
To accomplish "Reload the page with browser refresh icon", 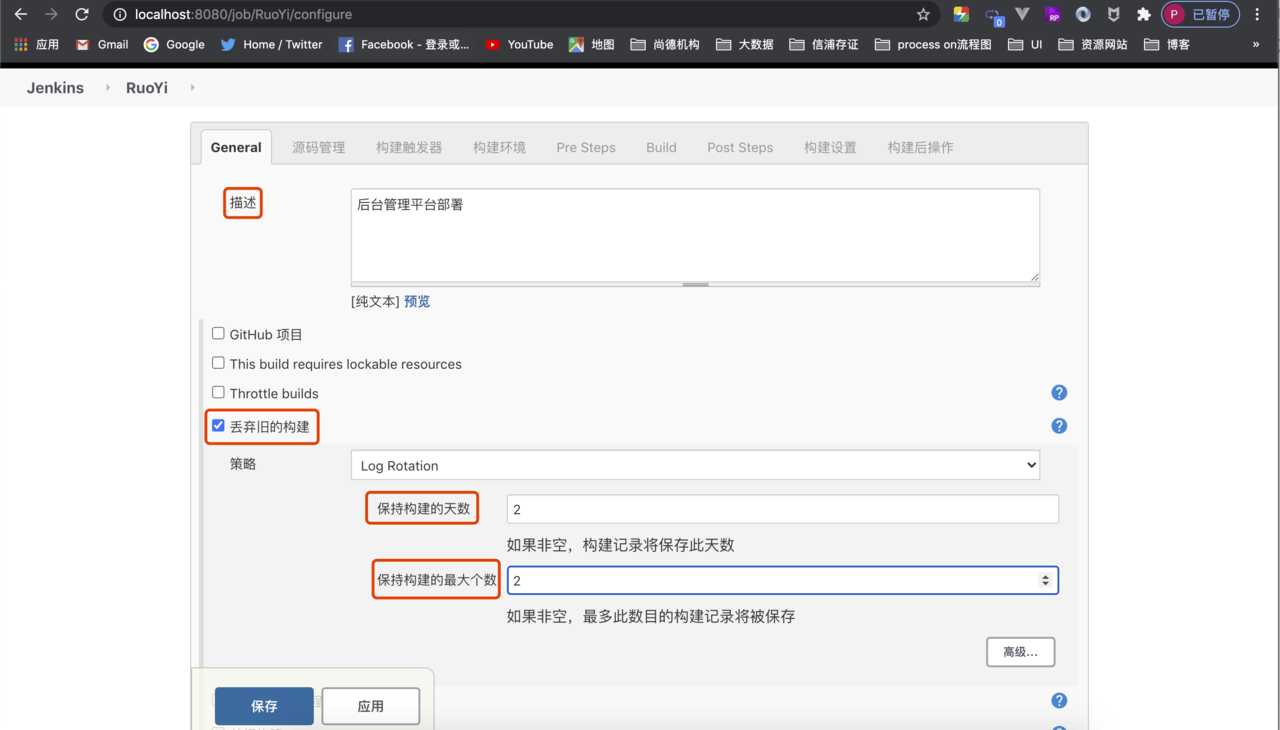I will 82,15.
